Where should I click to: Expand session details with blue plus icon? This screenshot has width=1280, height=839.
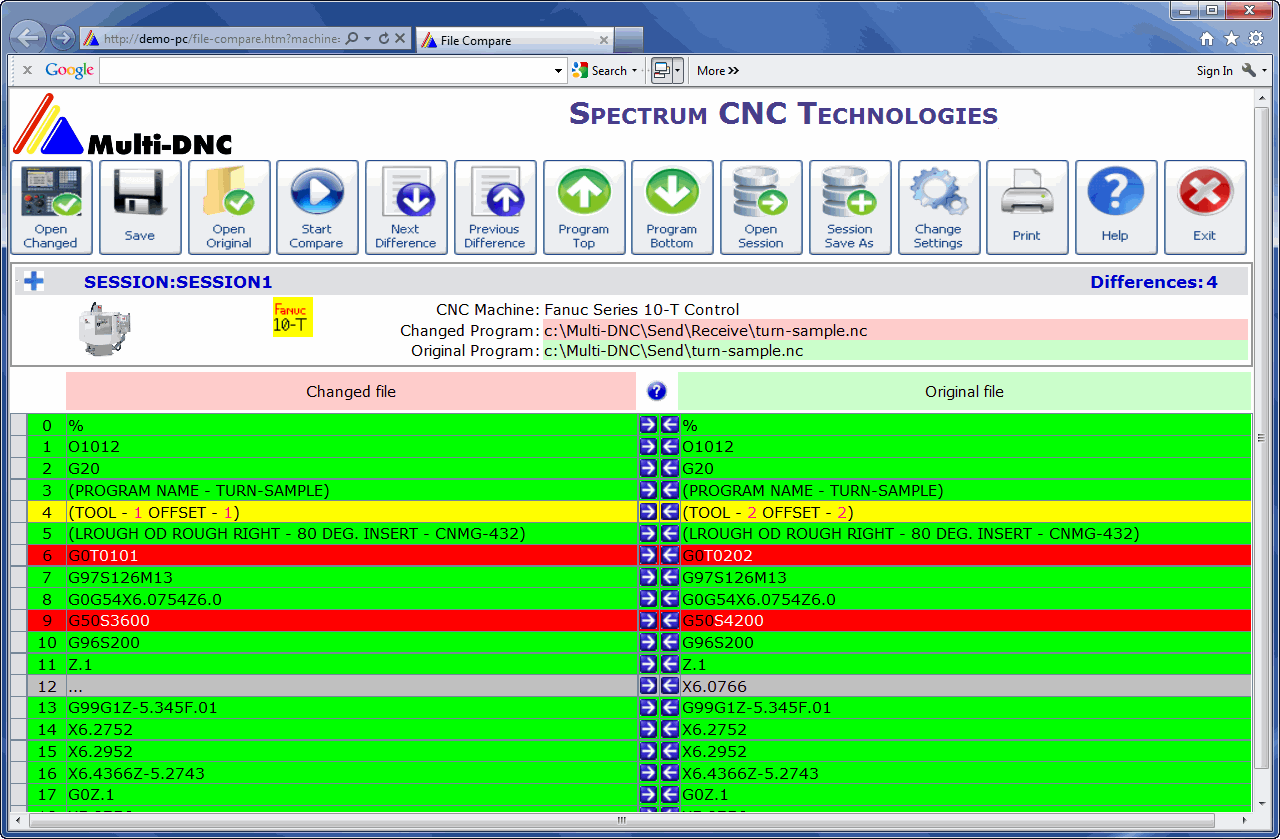(x=34, y=281)
